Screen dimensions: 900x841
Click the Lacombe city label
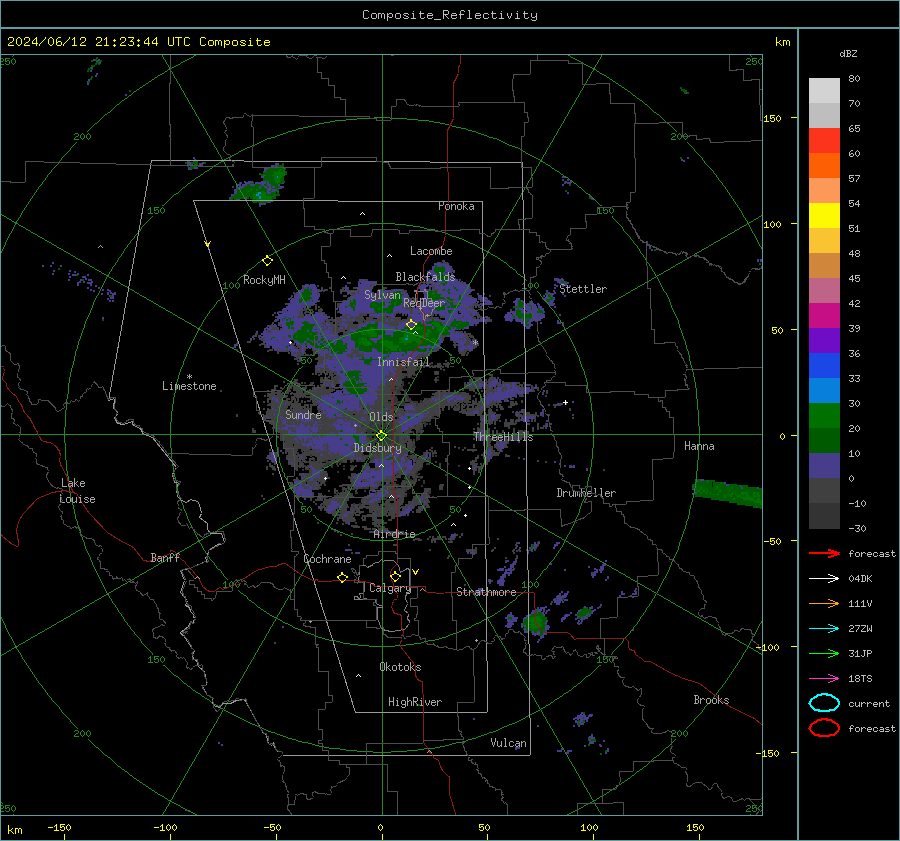coord(431,251)
